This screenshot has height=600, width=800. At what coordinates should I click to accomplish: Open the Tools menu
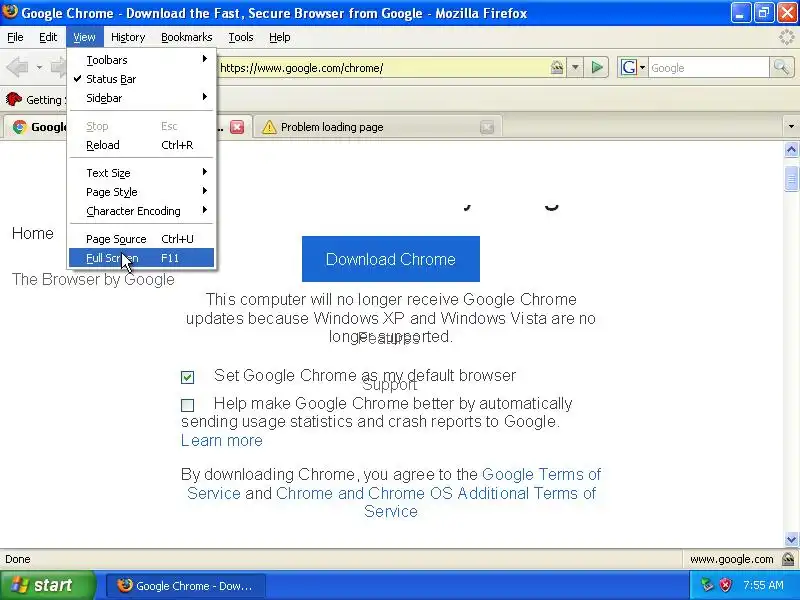tap(241, 37)
